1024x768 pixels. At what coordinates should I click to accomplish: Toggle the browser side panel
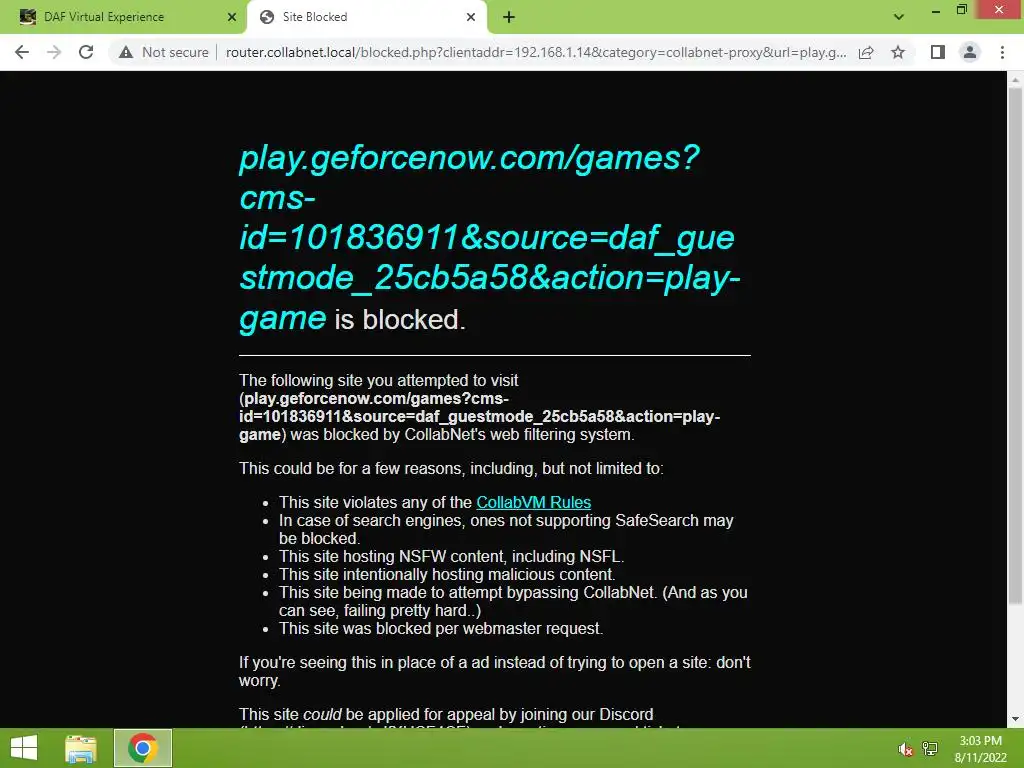tap(937, 52)
